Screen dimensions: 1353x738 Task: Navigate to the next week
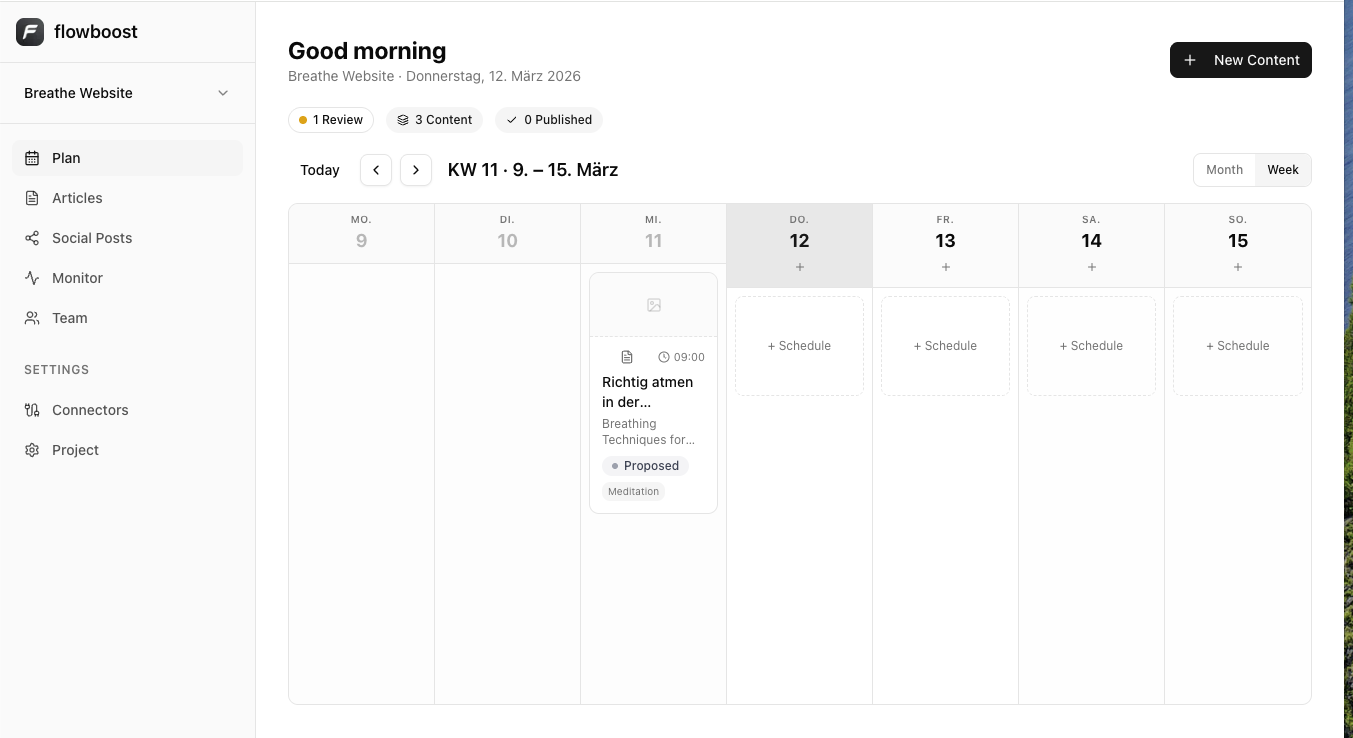[416, 170]
